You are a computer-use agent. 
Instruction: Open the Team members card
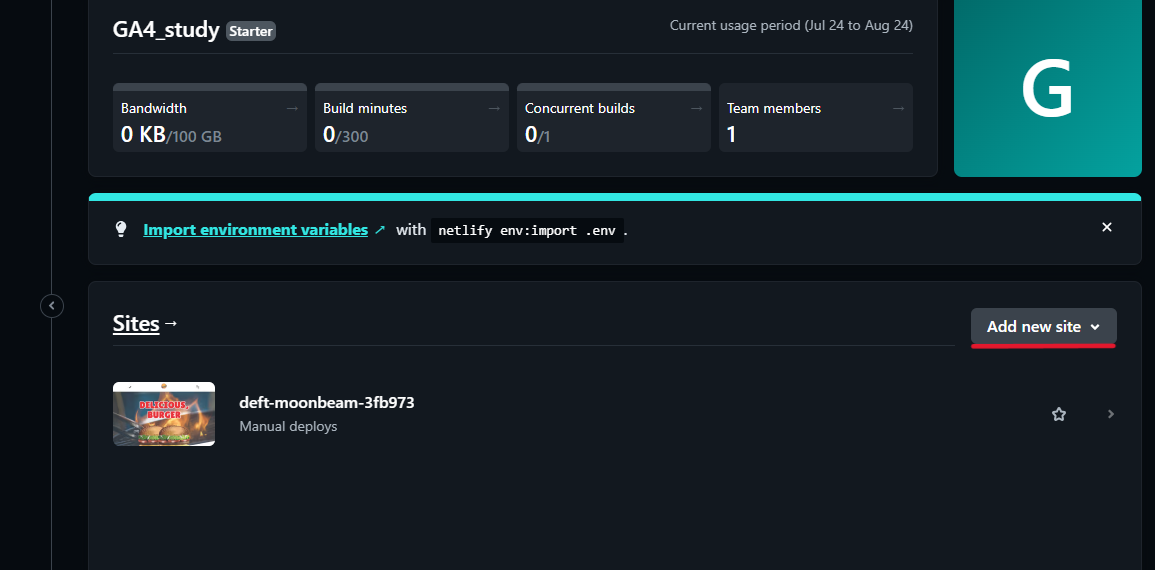pyautogui.click(x=816, y=118)
